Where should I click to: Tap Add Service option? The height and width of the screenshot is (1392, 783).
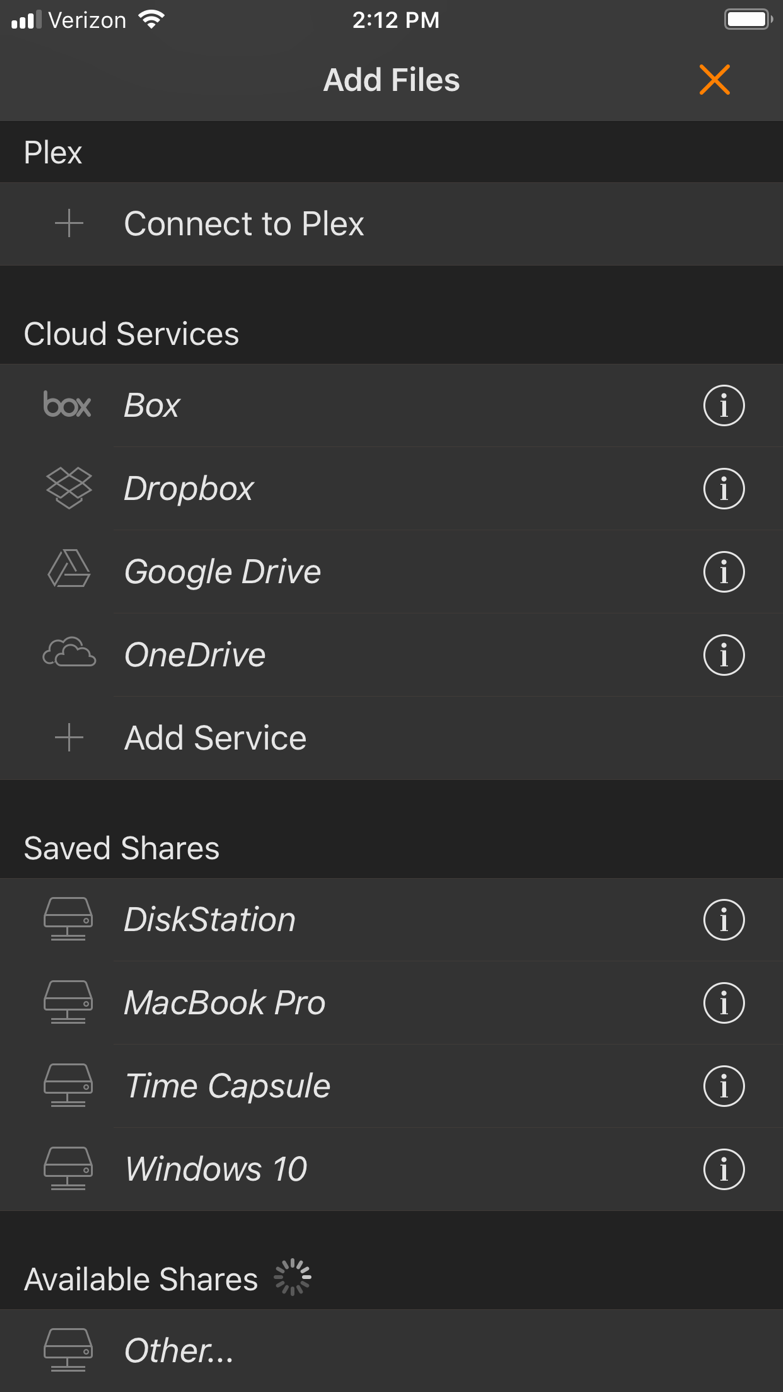[215, 738]
